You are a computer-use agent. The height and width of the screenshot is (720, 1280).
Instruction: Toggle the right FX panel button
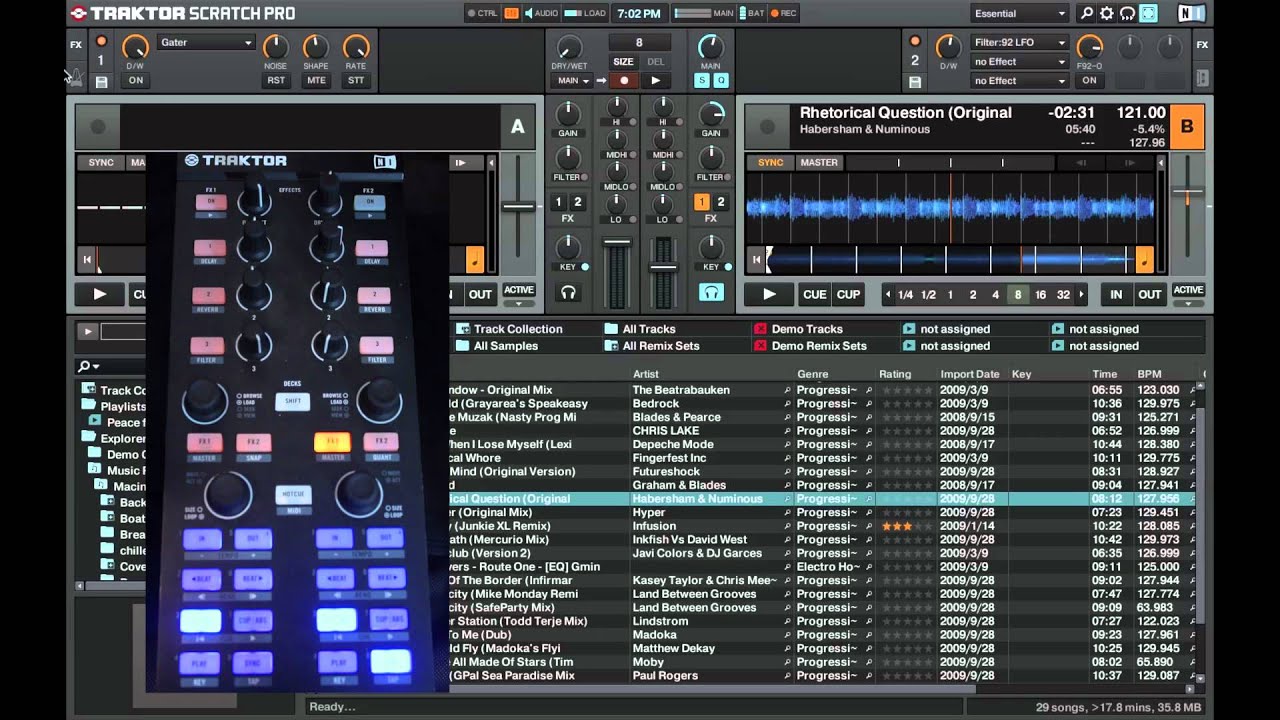click(1202, 45)
